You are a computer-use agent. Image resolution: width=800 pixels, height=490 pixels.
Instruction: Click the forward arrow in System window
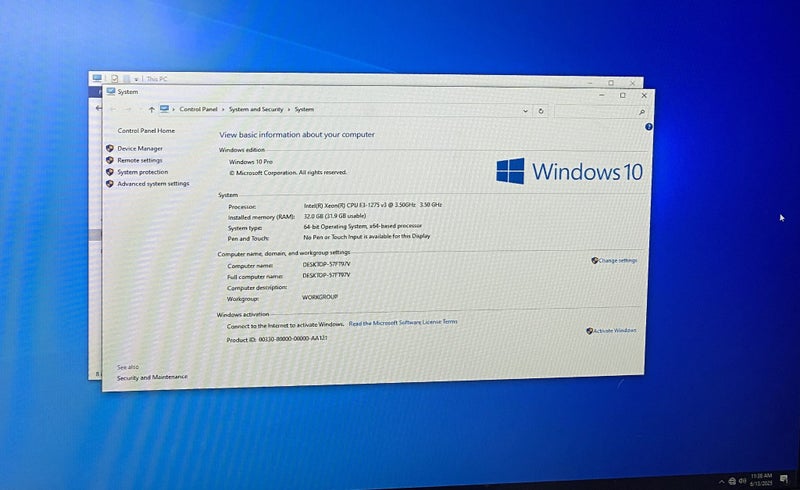point(128,109)
